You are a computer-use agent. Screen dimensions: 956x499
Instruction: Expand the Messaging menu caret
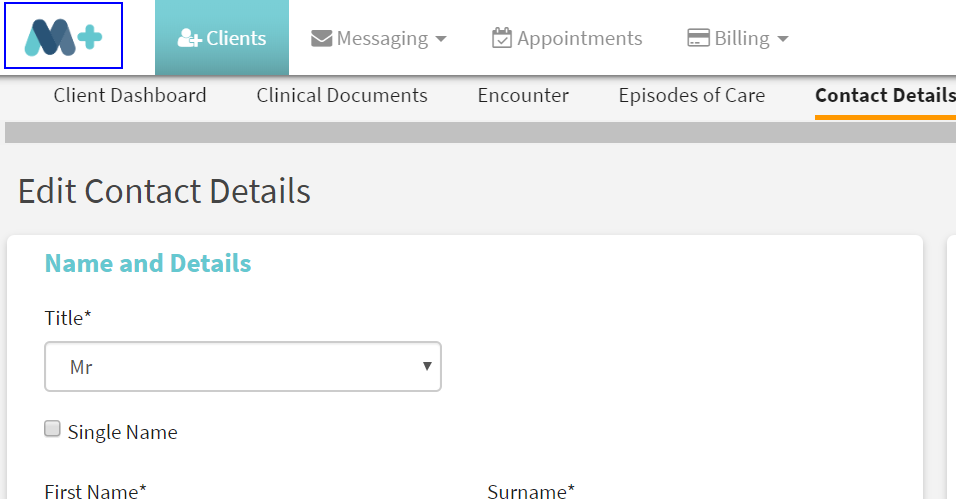[441, 40]
